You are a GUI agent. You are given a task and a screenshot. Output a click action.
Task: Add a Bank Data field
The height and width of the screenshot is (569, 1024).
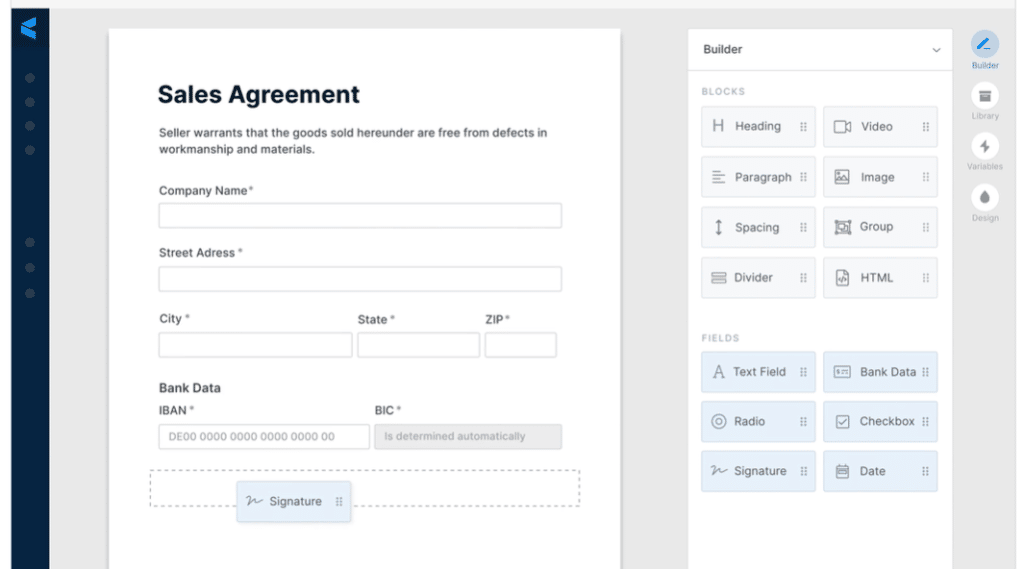pos(880,372)
